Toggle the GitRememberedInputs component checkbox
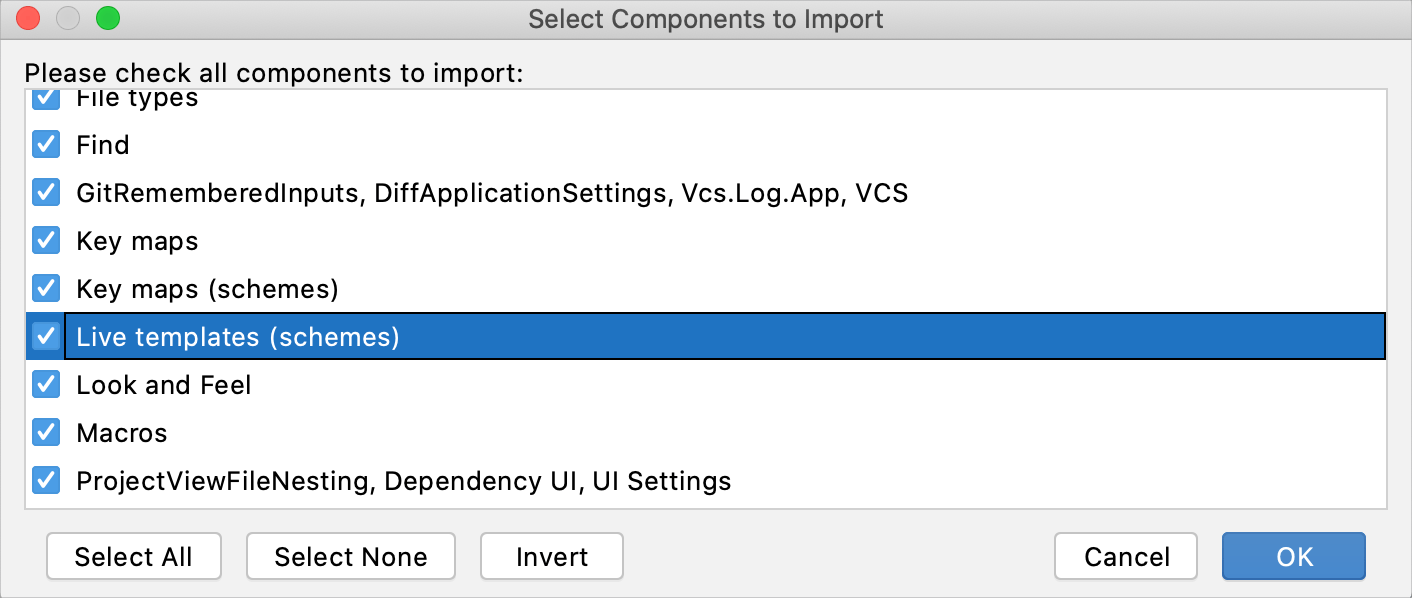Screen dimensions: 1412x598 point(45,192)
